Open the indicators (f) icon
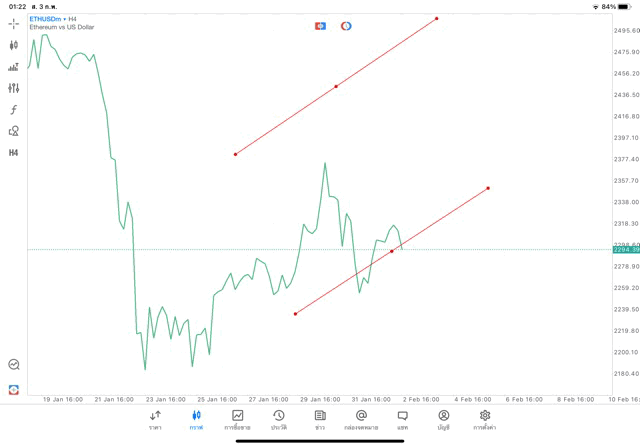The height and width of the screenshot is (447, 640). click(x=14, y=110)
